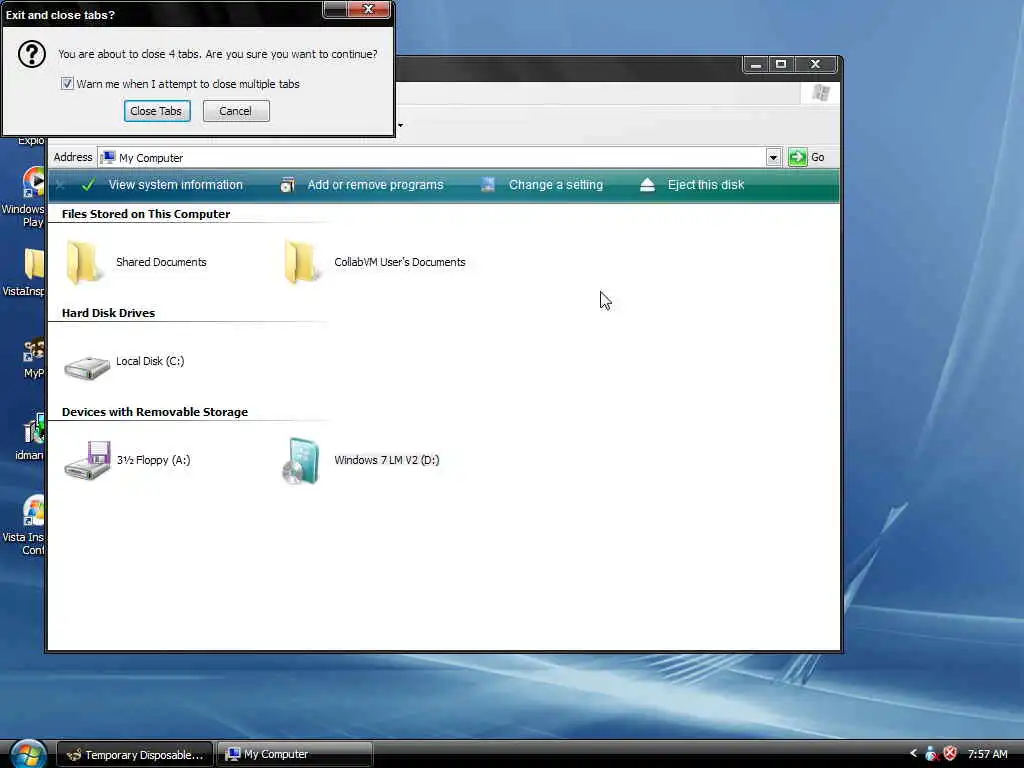Open the MyP desktop shortcut icon

pos(33,351)
